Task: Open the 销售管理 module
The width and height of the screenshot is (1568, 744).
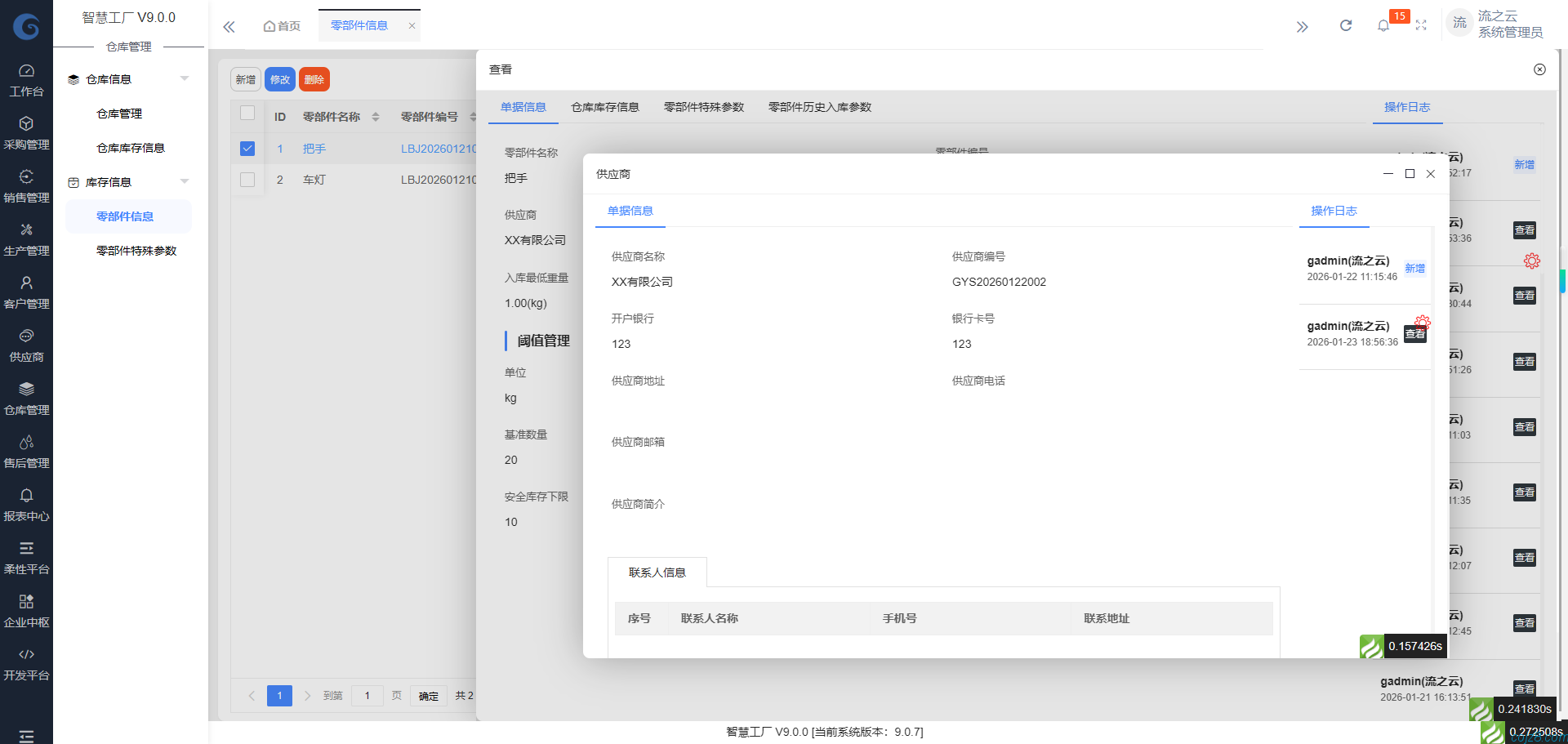Action: pyautogui.click(x=26, y=186)
